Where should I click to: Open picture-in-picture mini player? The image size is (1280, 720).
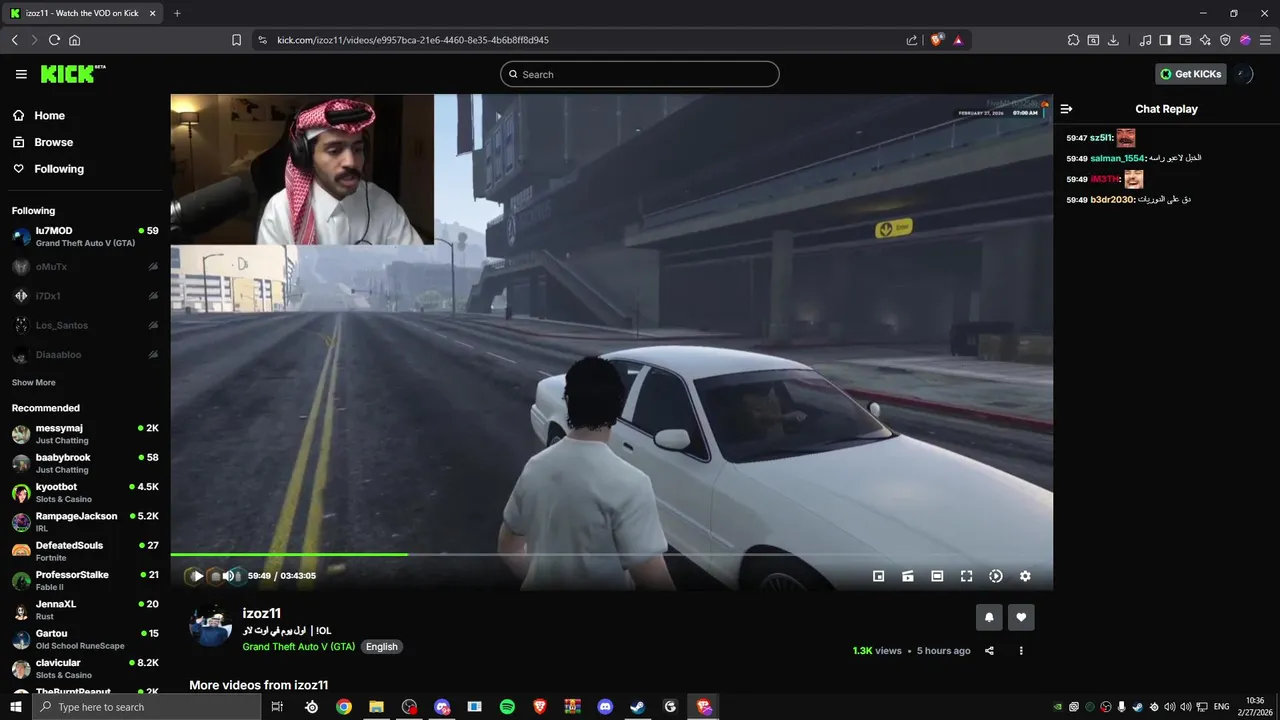(879, 576)
